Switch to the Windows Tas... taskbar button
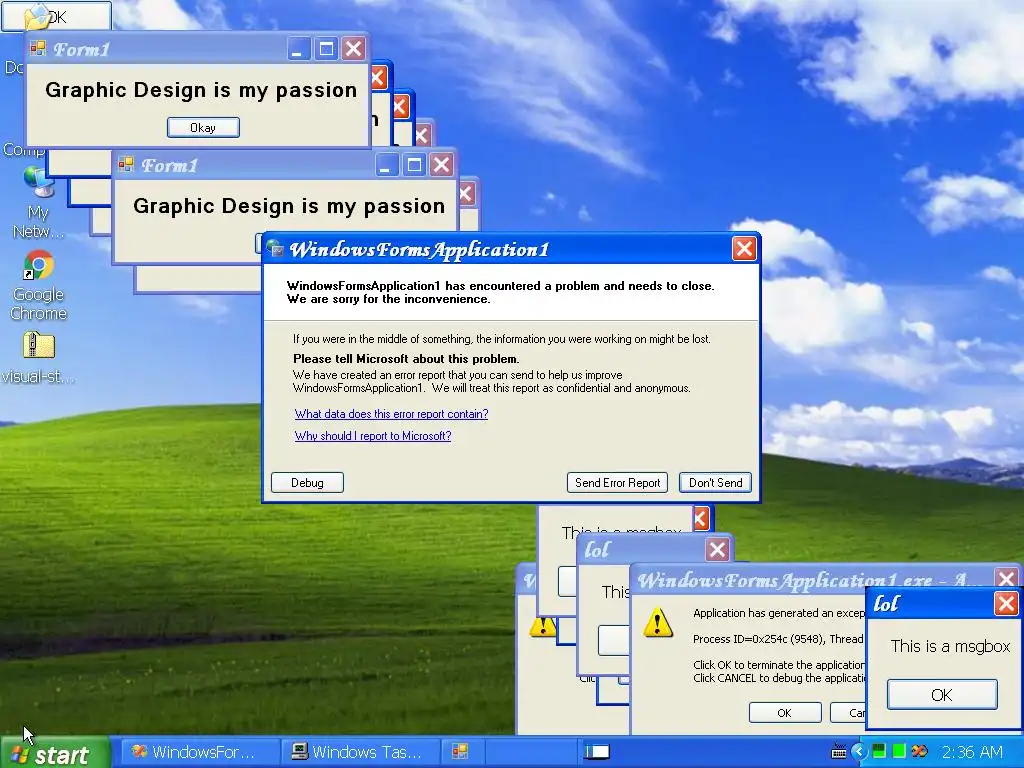 (x=360, y=752)
